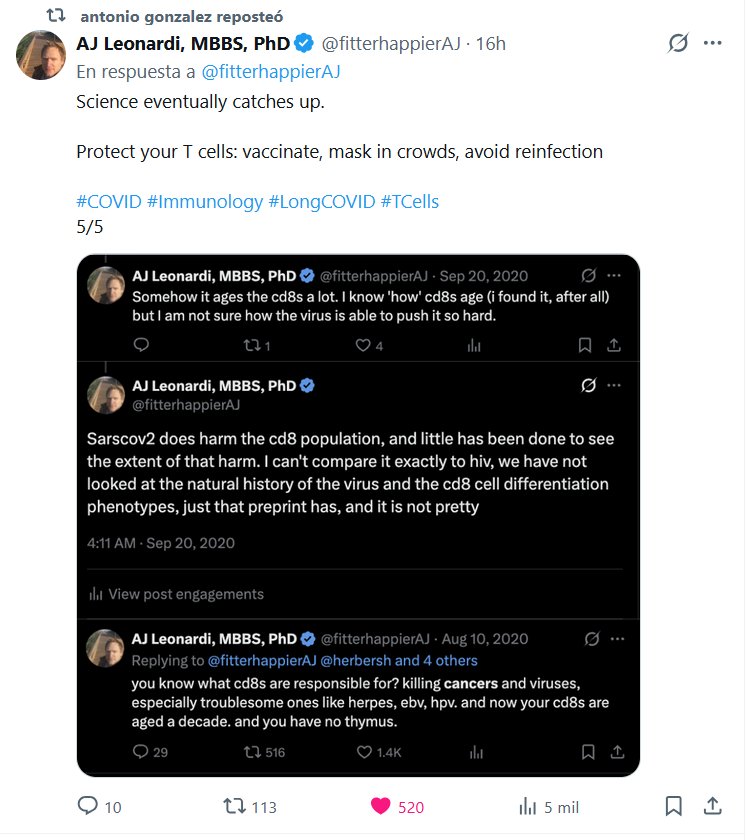
Task: Repost the tweet with 113 reposts
Action: coord(233,806)
